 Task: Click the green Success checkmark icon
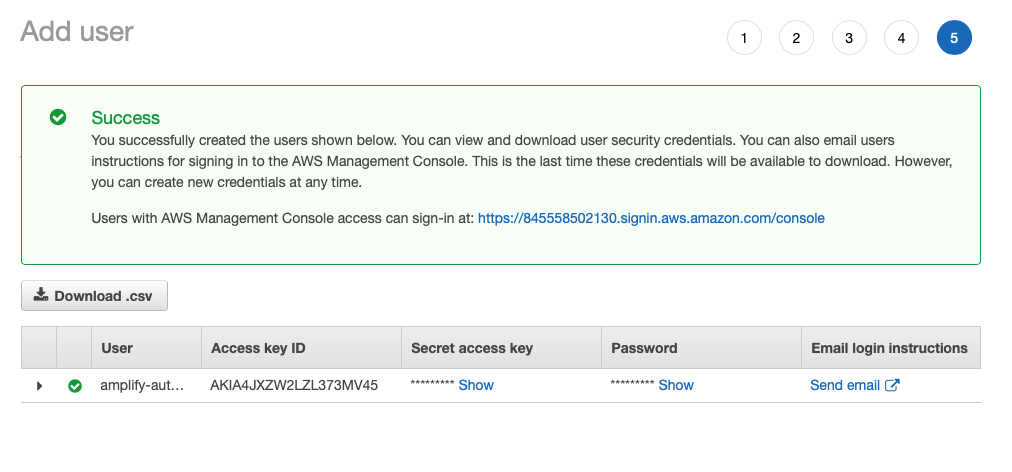[58, 117]
